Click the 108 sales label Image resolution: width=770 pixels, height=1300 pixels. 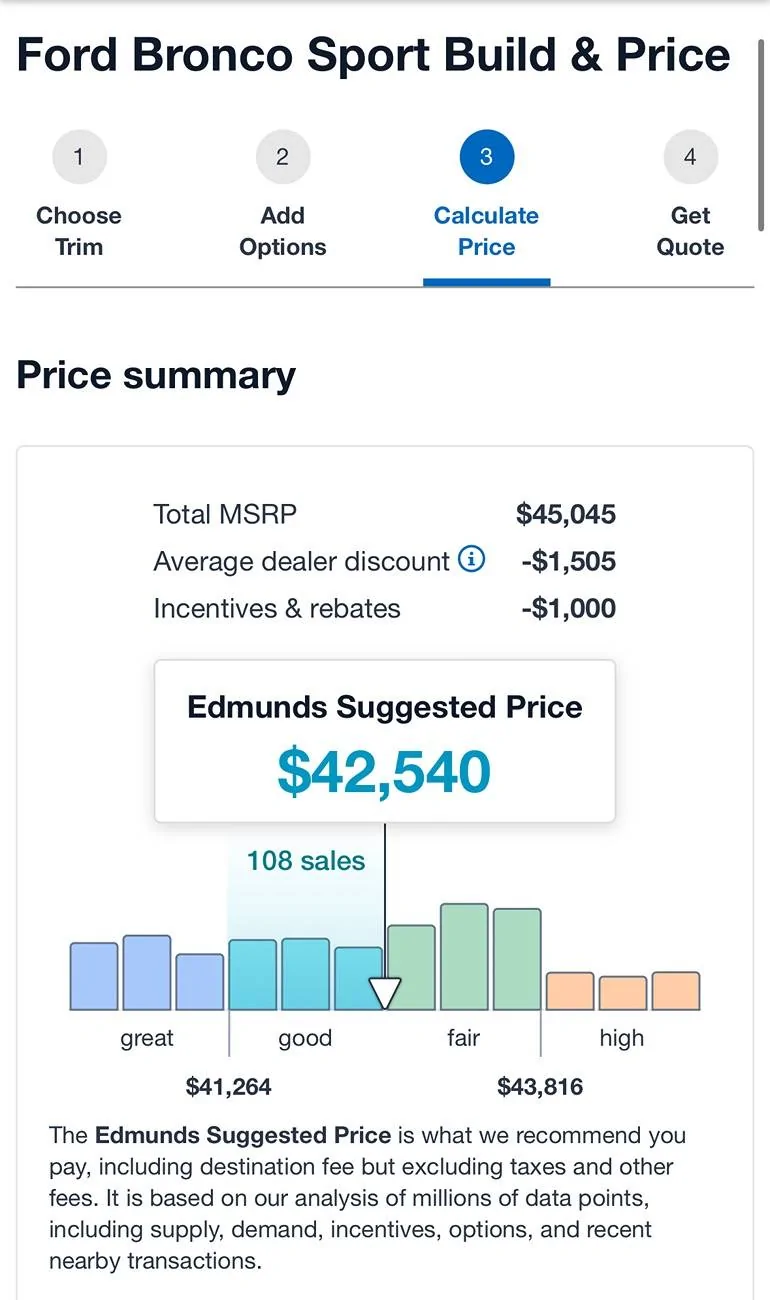306,861
